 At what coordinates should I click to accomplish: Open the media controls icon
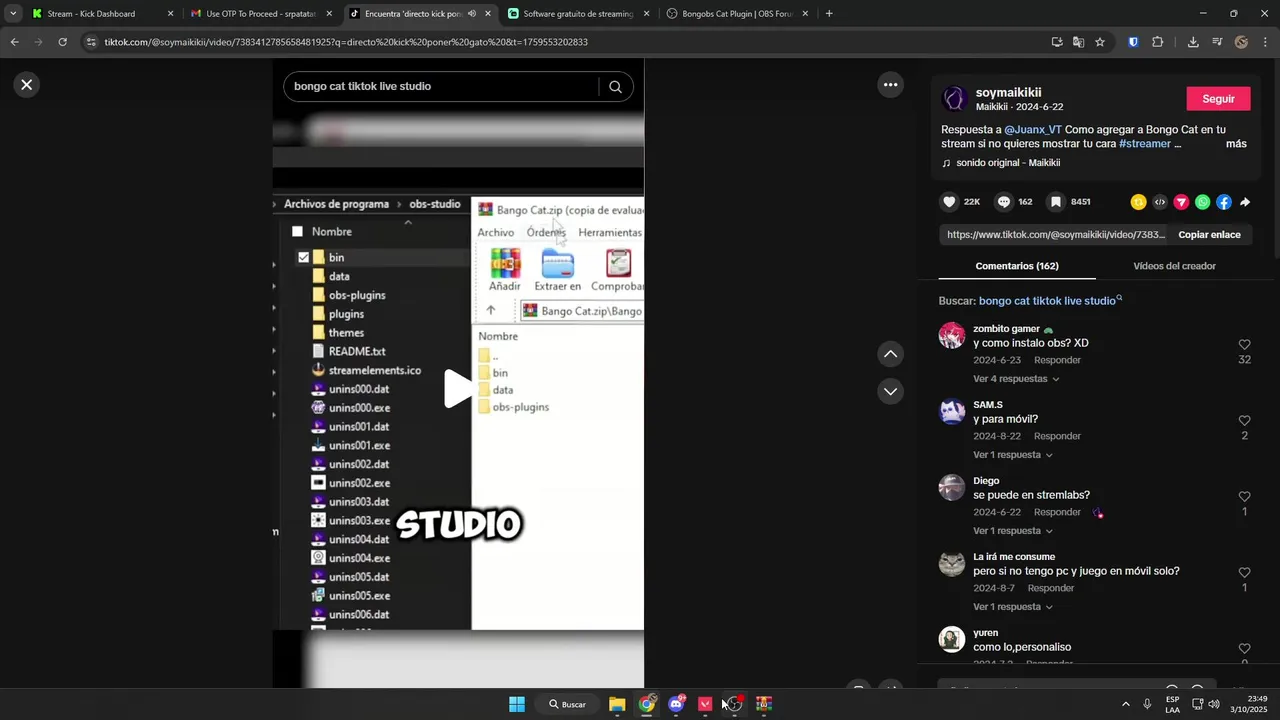point(1217,42)
